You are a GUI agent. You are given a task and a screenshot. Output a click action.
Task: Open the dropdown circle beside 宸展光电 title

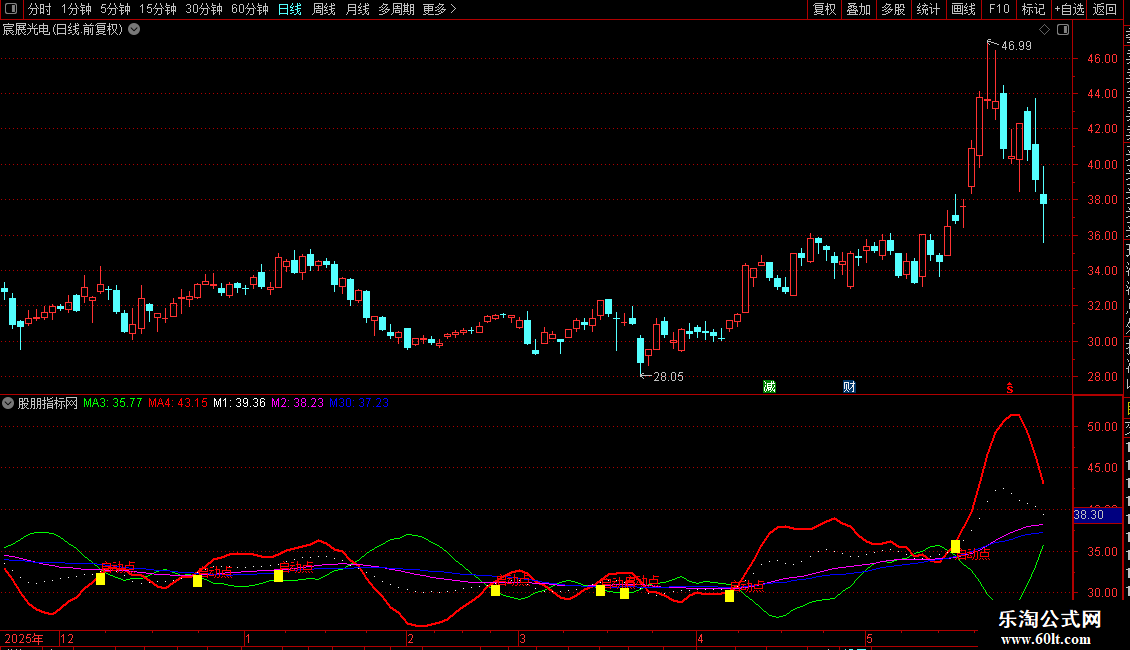tap(134, 30)
